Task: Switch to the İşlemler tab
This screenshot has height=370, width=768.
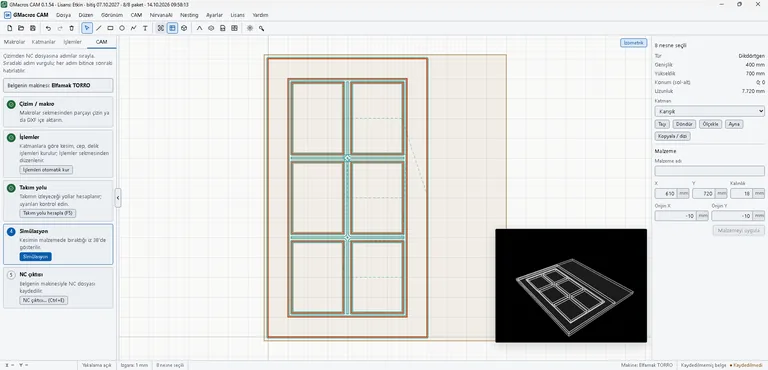Action: click(x=72, y=42)
